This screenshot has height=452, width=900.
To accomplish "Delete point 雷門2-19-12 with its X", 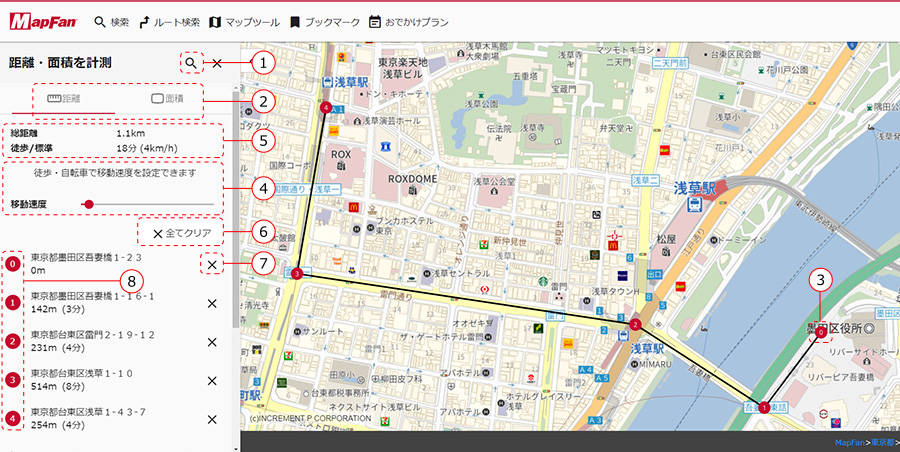I will (212, 342).
